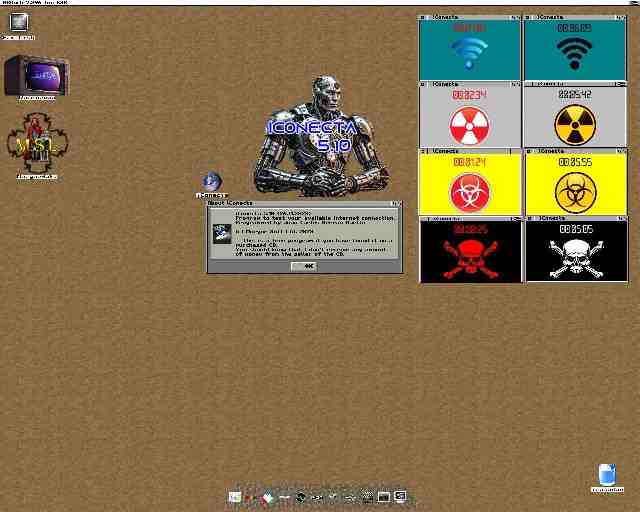Image resolution: width=640 pixels, height=512 pixels.
Task: Click the red radiation symbol on grey panel
Action: (469, 124)
